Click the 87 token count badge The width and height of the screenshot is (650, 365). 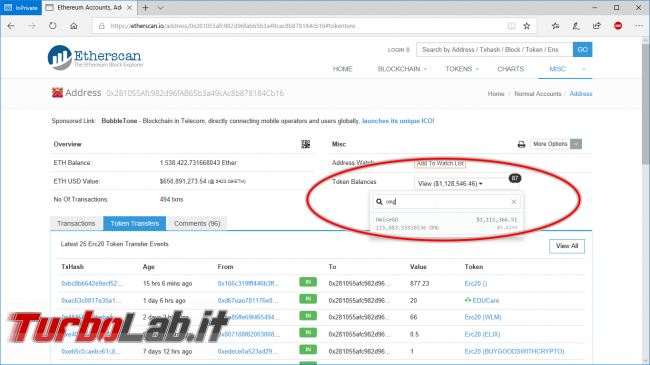514,178
